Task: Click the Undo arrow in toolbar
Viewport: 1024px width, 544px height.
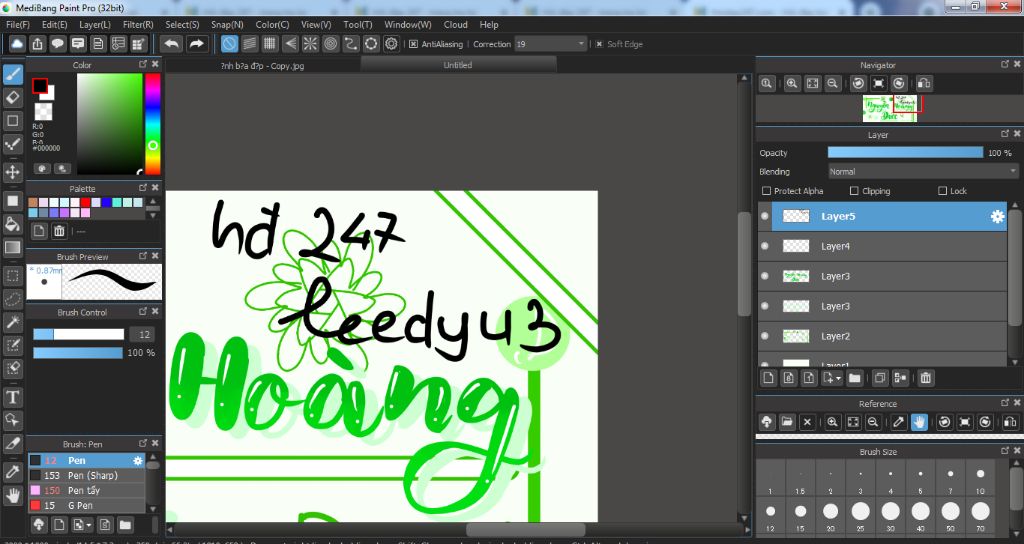Action: 171,44
